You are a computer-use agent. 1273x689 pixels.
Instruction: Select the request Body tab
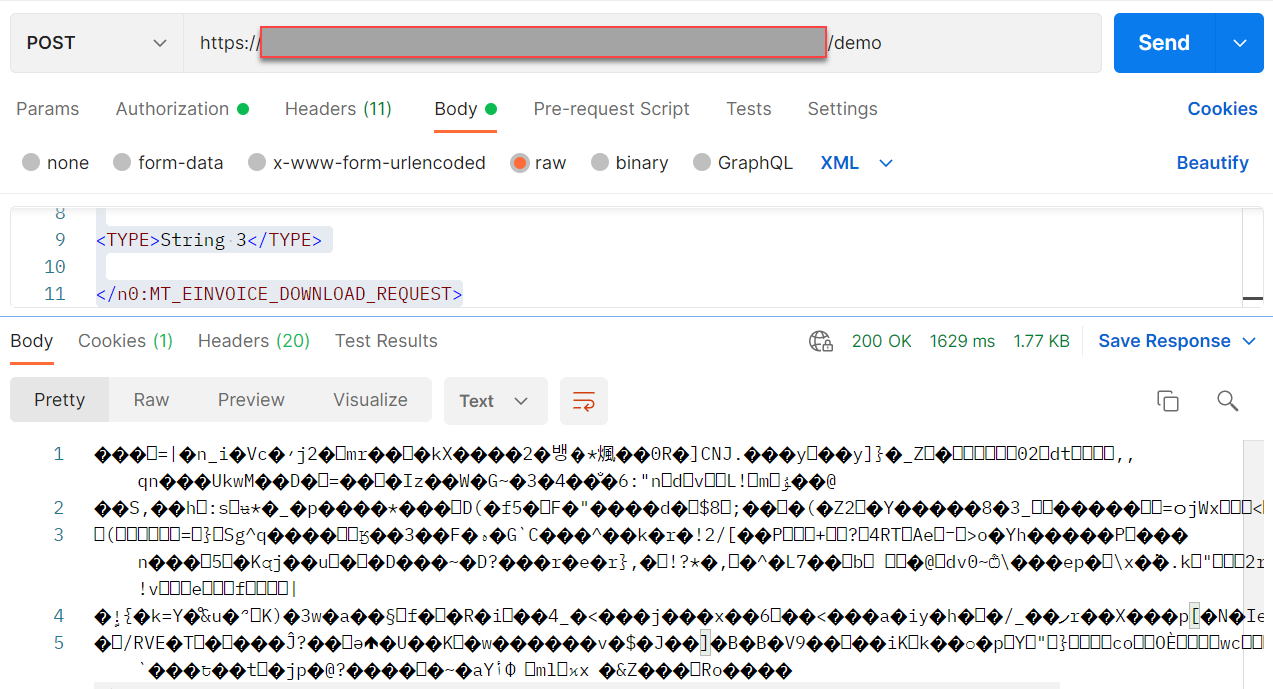click(465, 109)
